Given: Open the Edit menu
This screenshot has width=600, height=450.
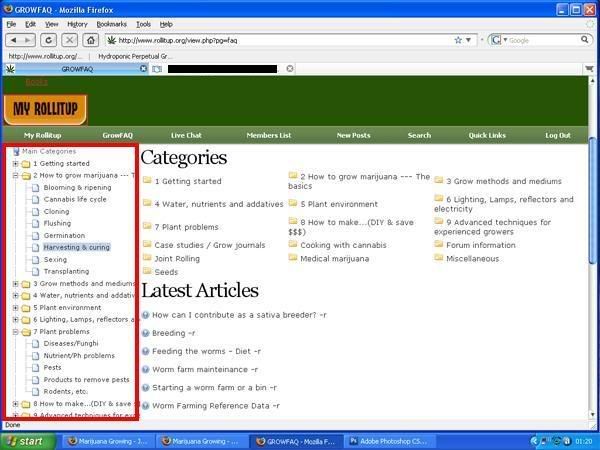Looking at the screenshot, I should 30,24.
